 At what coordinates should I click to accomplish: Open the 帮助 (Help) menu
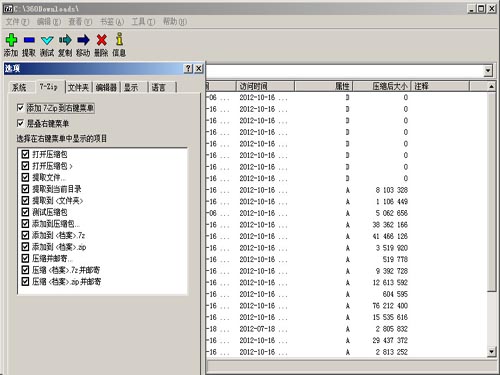(x=175, y=22)
